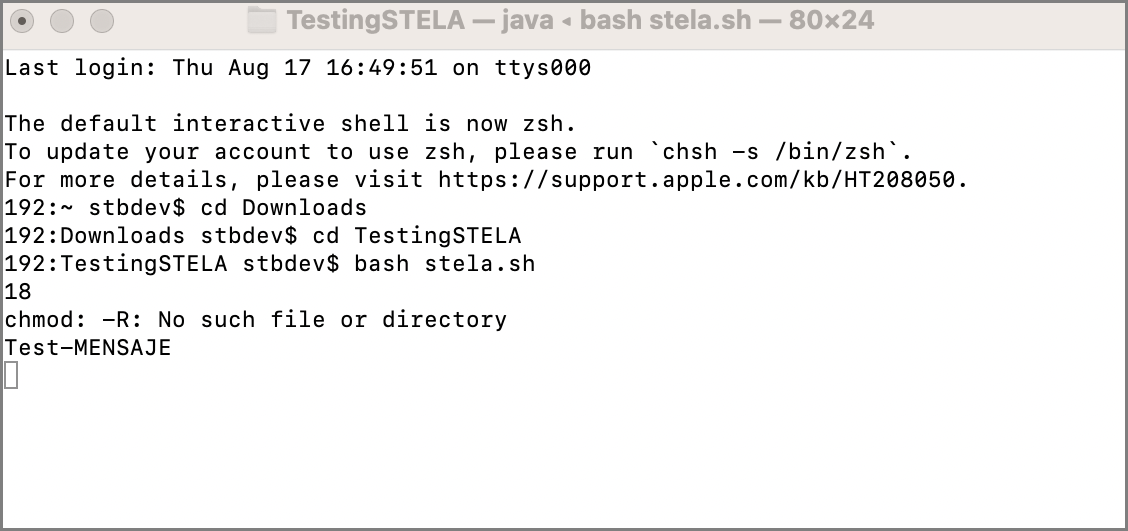Zoom the window using the third title bar button
The image size is (1128, 531).
tap(101, 21)
